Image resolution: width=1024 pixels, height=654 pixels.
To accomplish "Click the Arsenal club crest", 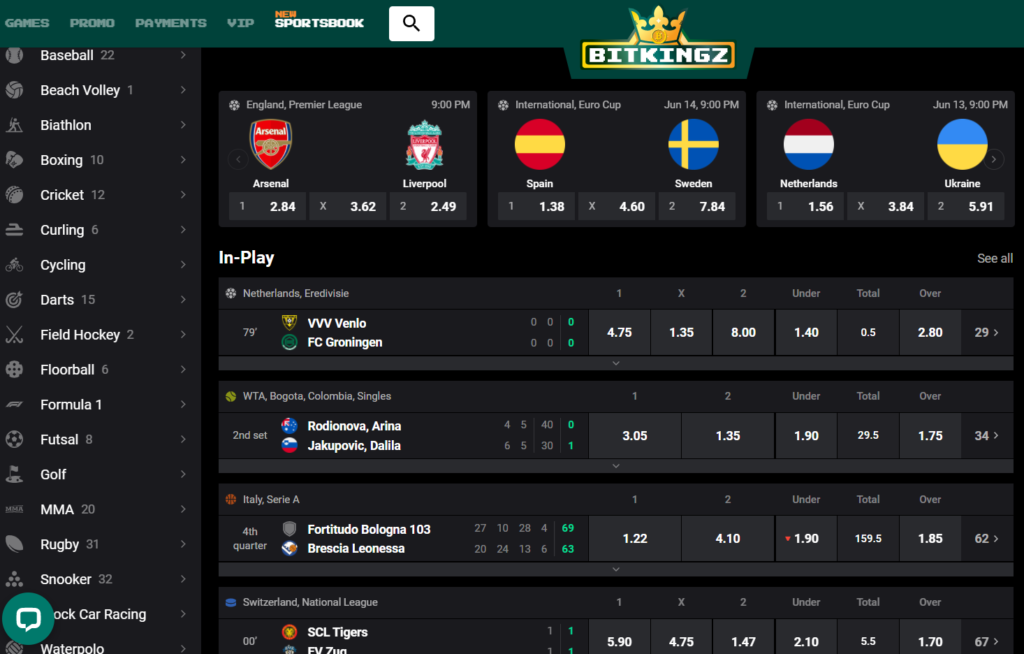I will [271, 144].
